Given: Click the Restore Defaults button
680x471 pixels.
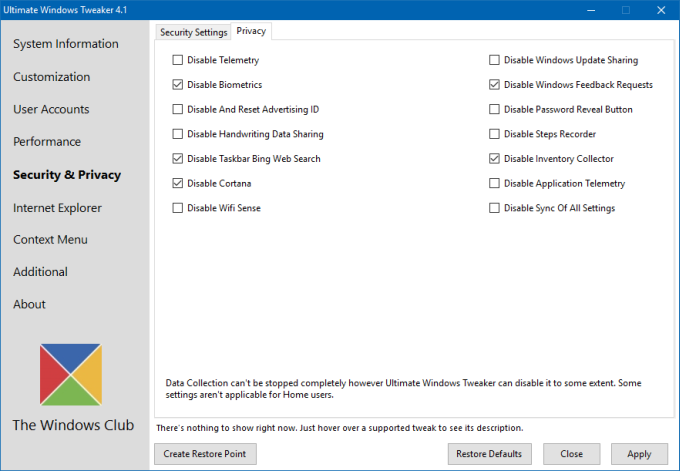Looking at the screenshot, I should coord(488,454).
